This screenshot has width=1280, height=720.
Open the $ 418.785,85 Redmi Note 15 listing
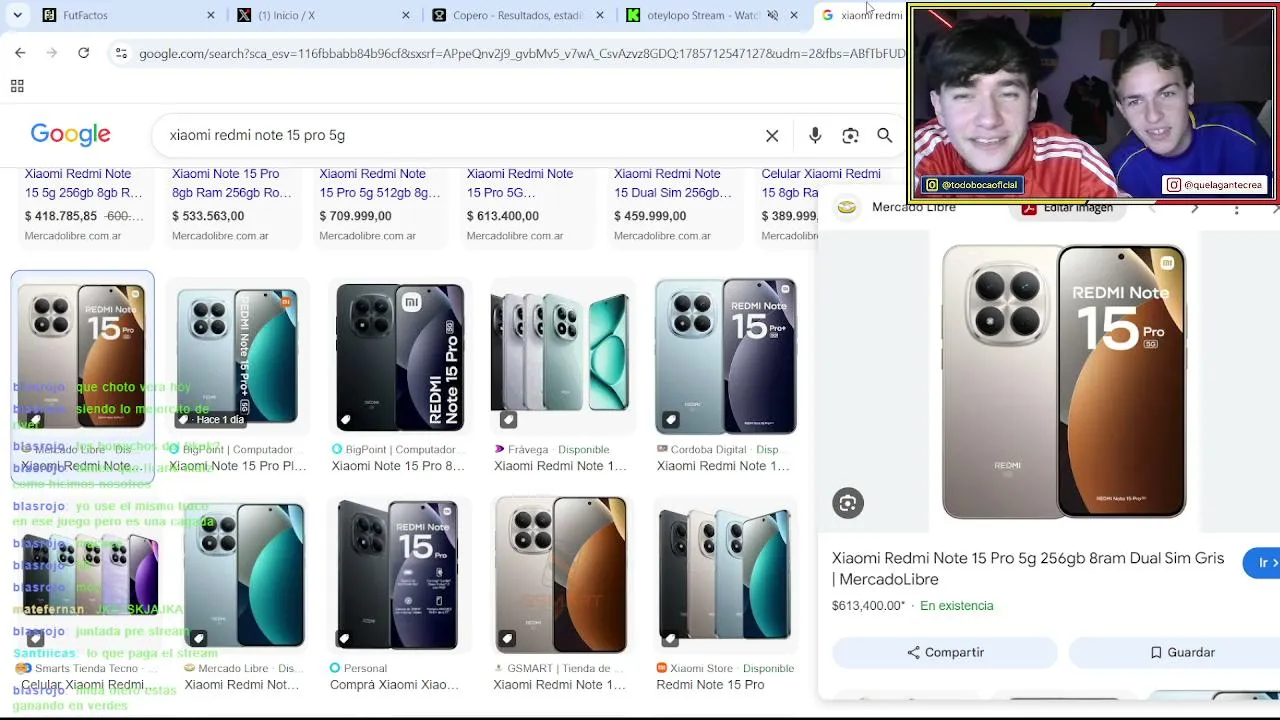84,204
